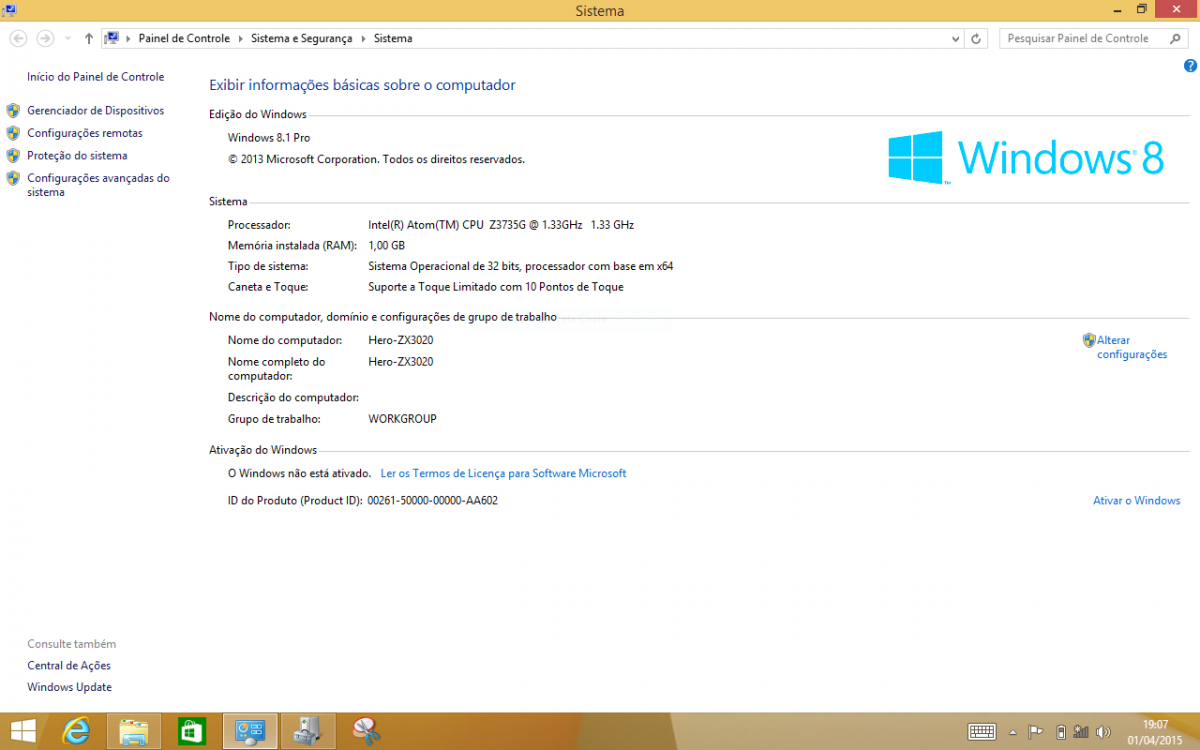Click the 'O Windows não está ativado.' text
The height and width of the screenshot is (750, 1200).
click(x=299, y=473)
